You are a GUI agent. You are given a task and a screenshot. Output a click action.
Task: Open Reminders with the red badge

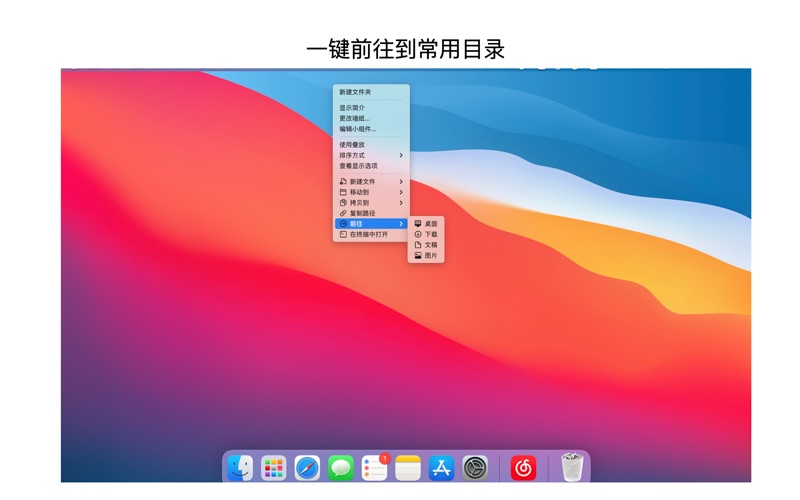point(374,467)
